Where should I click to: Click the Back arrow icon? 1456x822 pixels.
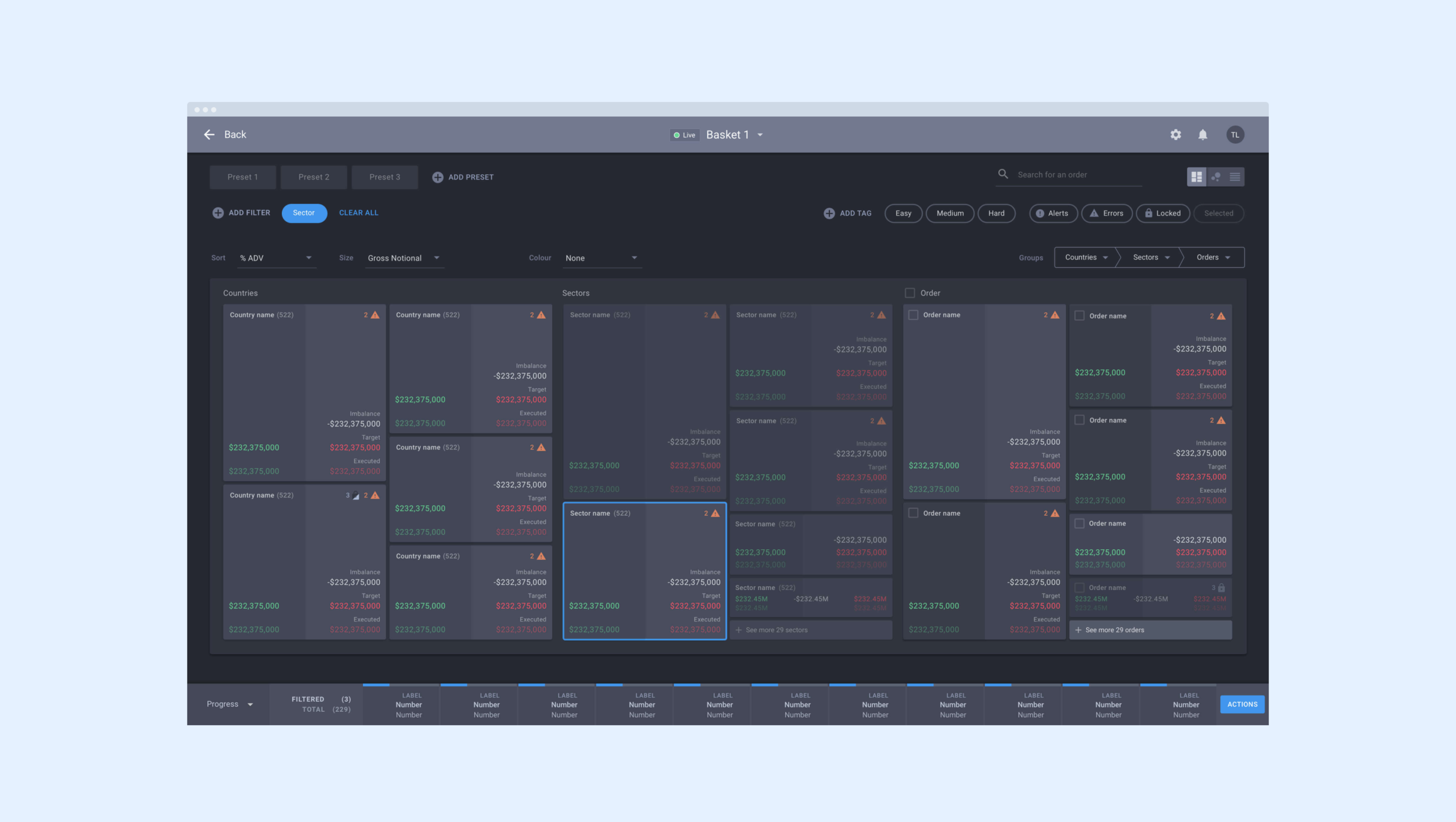210,135
